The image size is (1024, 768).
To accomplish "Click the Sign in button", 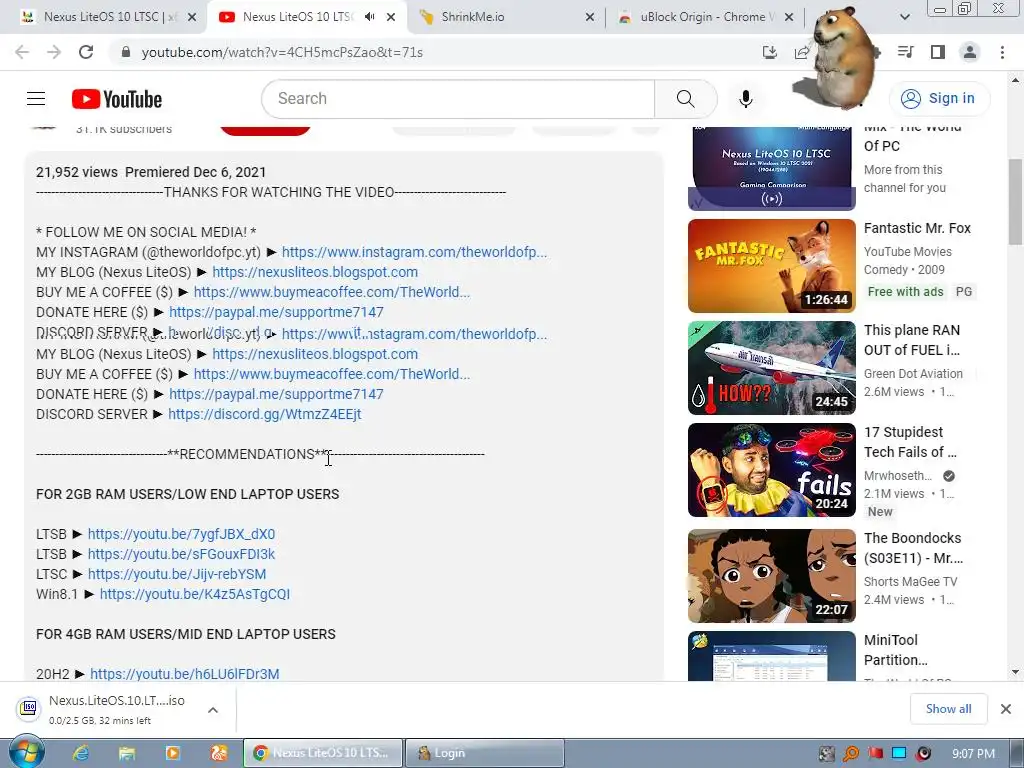I will 939,99.
